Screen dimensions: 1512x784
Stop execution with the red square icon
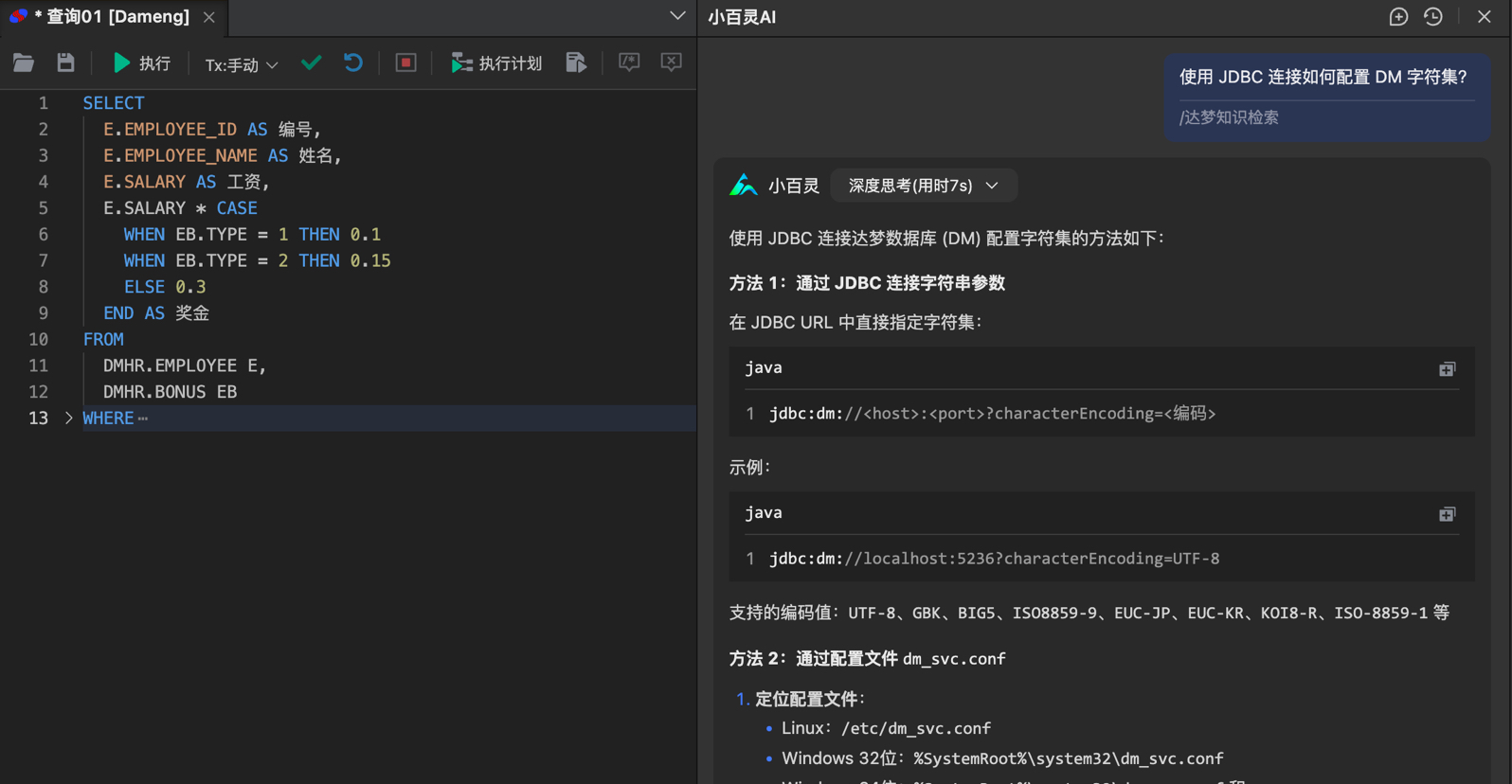coord(405,63)
